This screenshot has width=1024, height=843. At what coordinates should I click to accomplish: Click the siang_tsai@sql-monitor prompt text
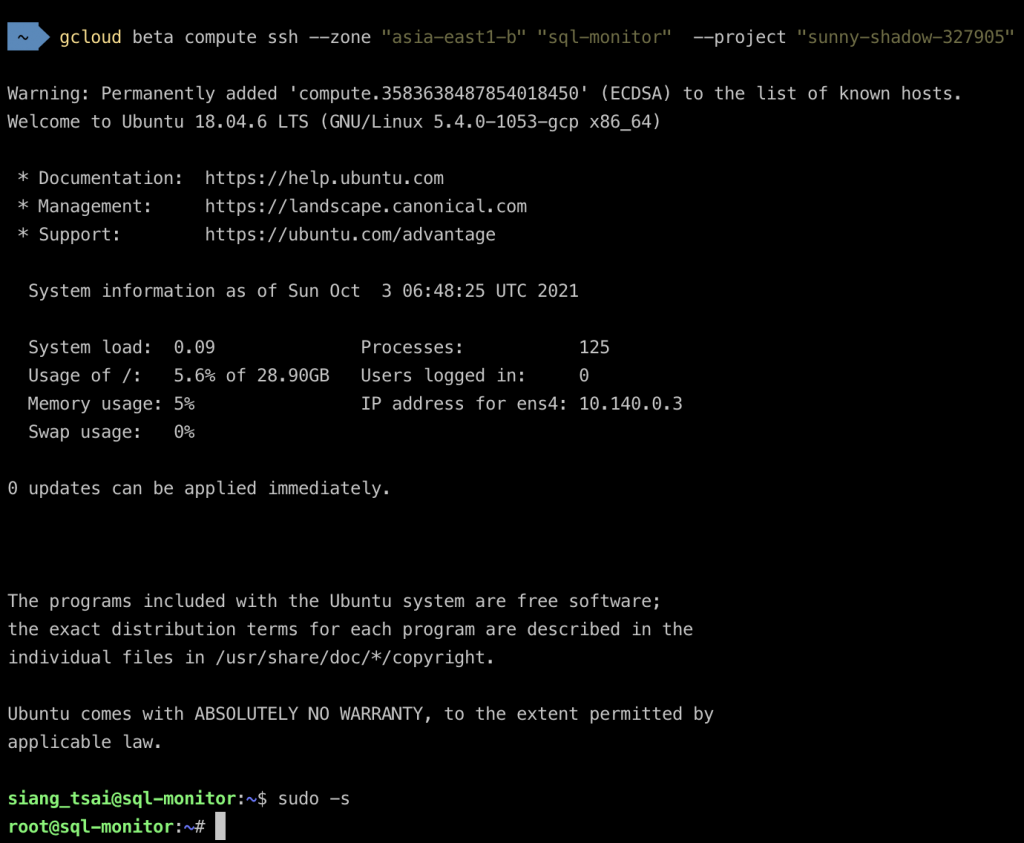click(x=121, y=799)
